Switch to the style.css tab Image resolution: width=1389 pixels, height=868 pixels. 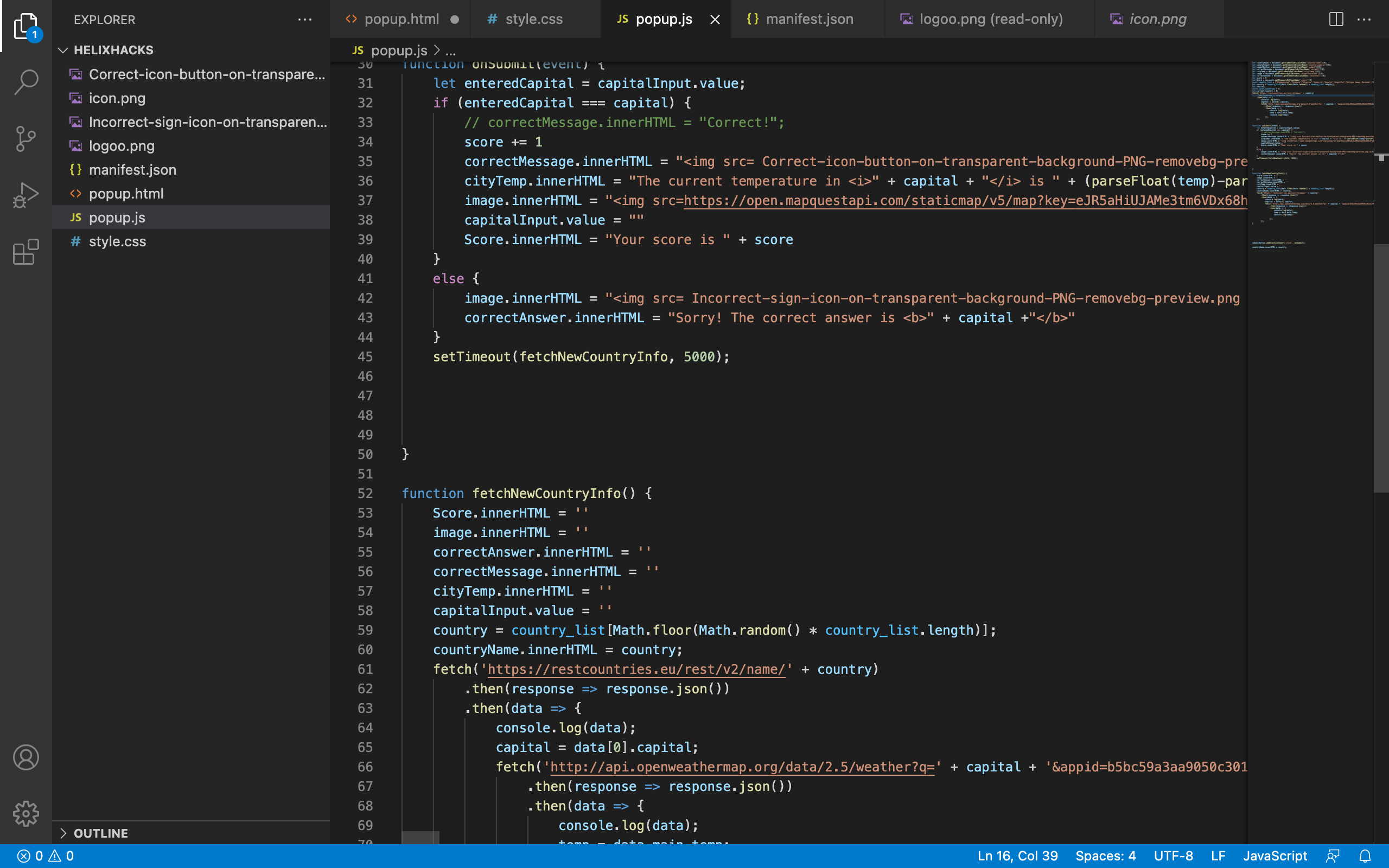click(x=533, y=19)
